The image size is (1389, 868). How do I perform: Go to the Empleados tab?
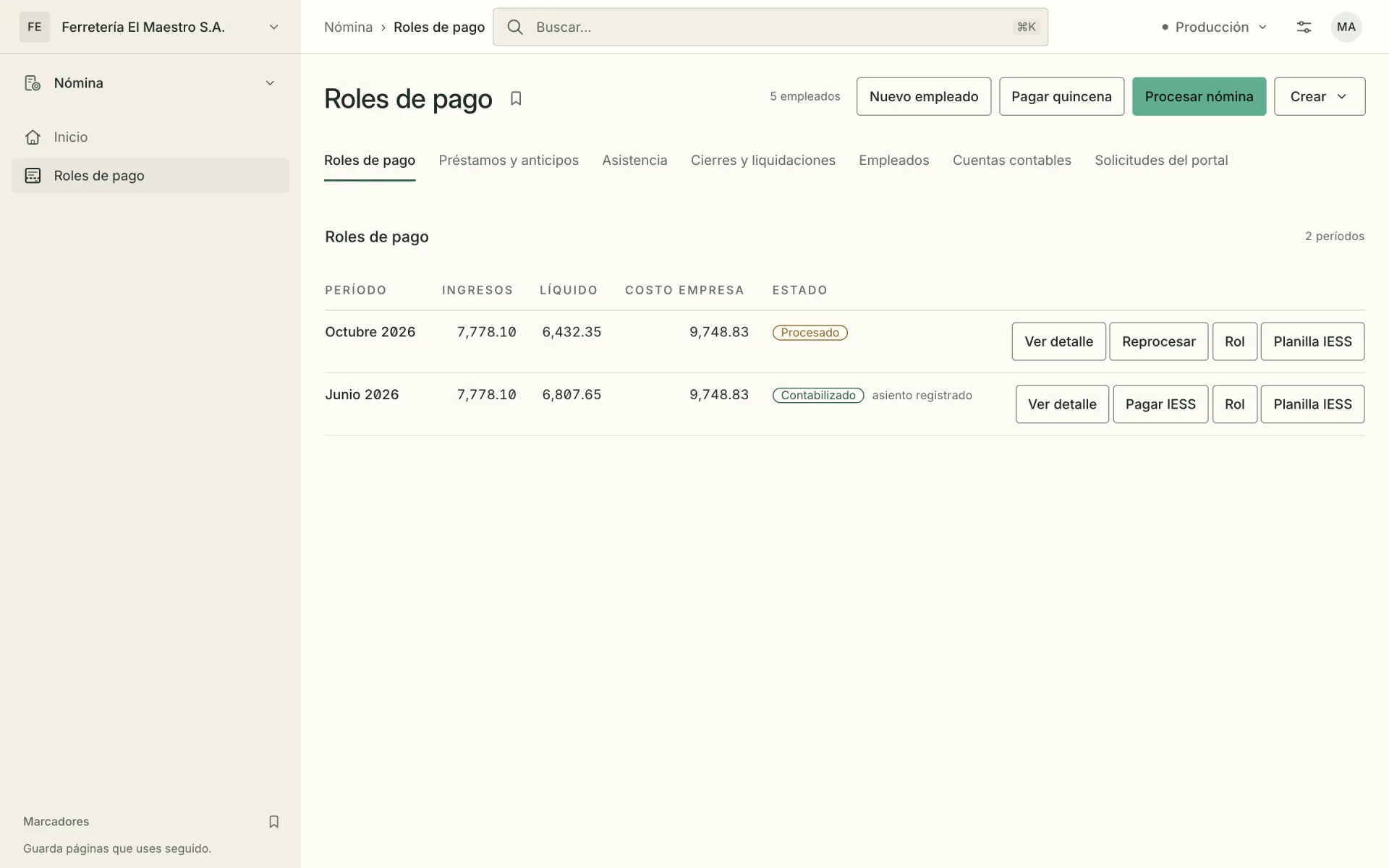coord(893,161)
